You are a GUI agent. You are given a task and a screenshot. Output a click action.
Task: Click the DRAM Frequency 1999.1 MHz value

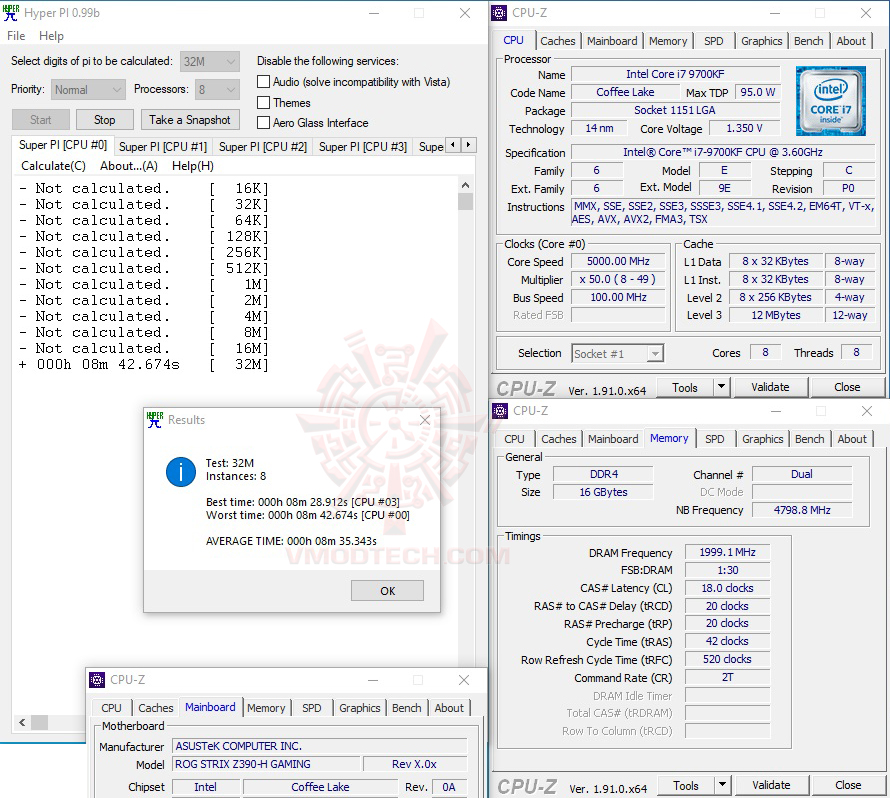pyautogui.click(x=727, y=552)
